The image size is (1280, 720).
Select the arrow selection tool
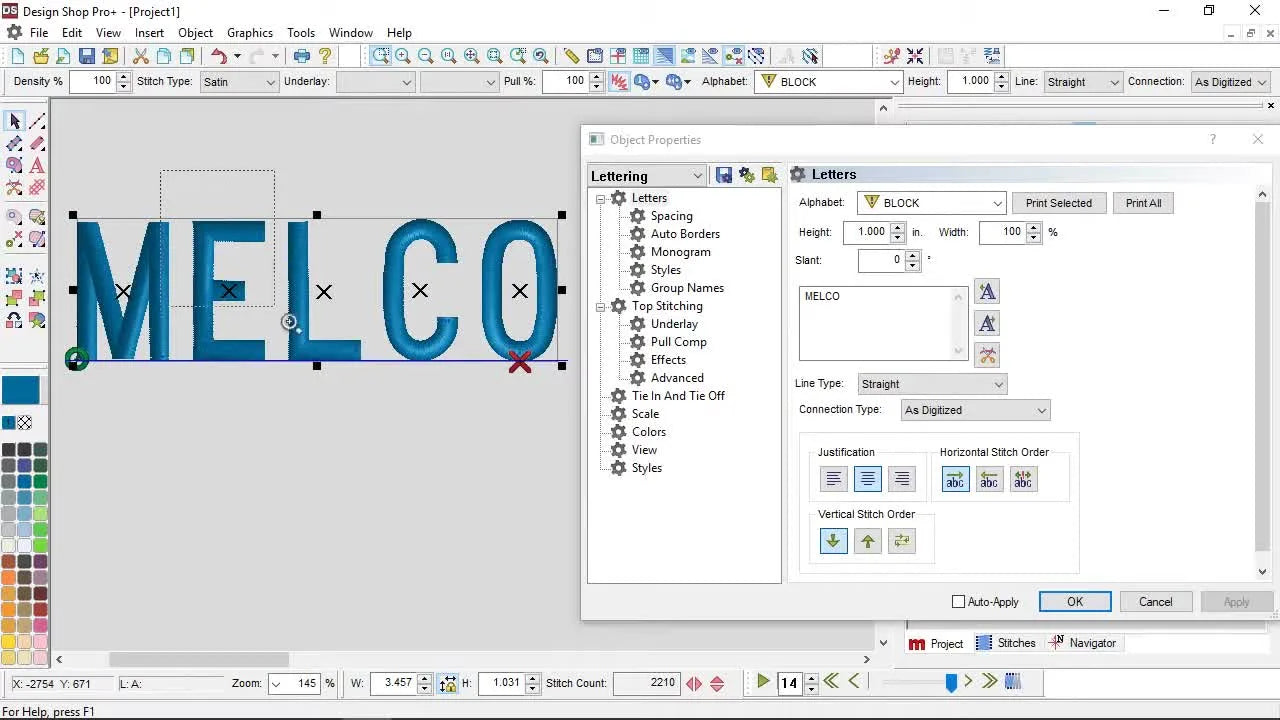click(13, 121)
